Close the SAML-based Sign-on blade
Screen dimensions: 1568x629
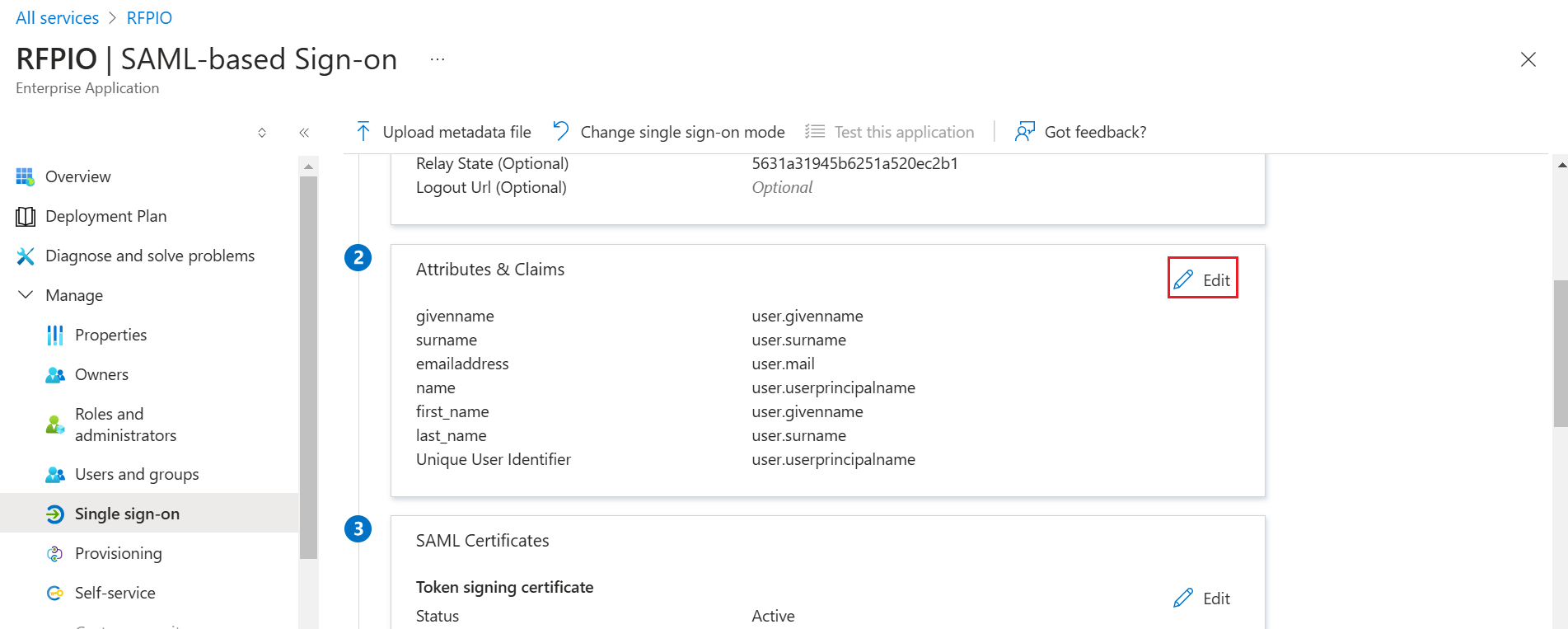click(x=1528, y=59)
